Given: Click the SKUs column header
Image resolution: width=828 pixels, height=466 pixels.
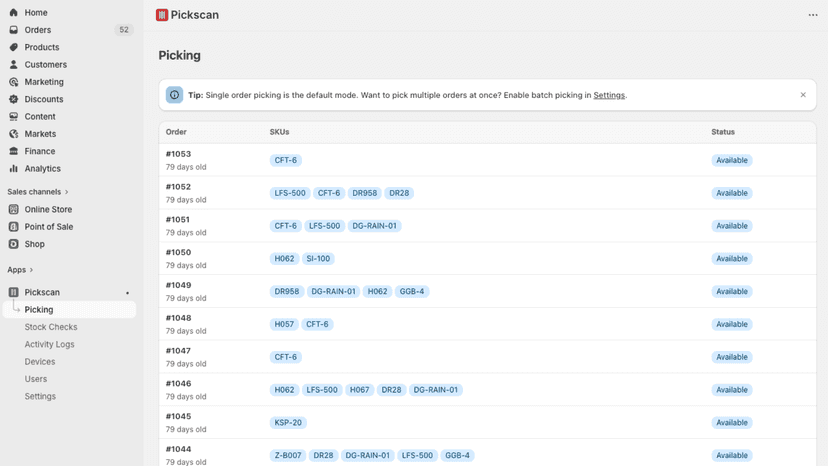Looking at the screenshot, I should pos(279,132).
